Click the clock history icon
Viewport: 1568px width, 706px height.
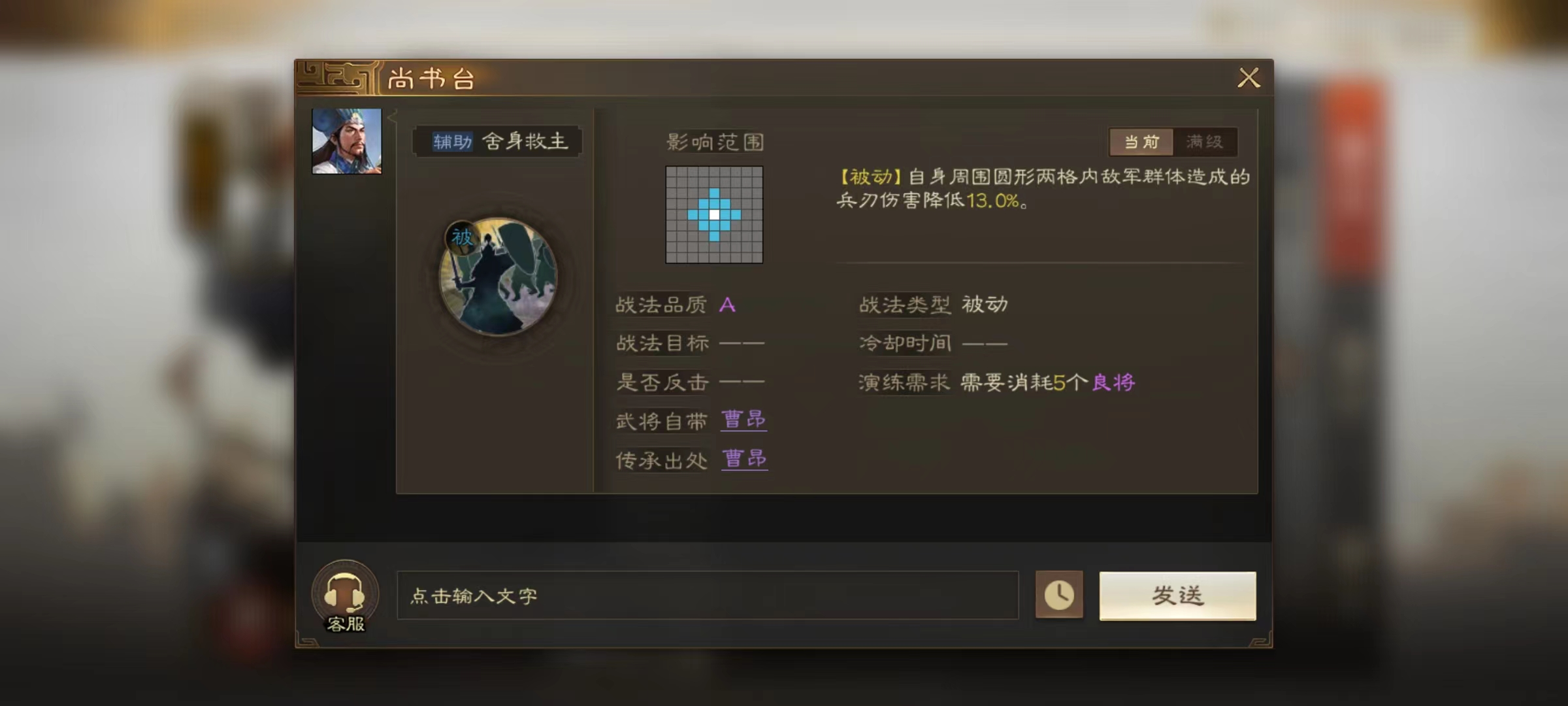pyautogui.click(x=1059, y=595)
